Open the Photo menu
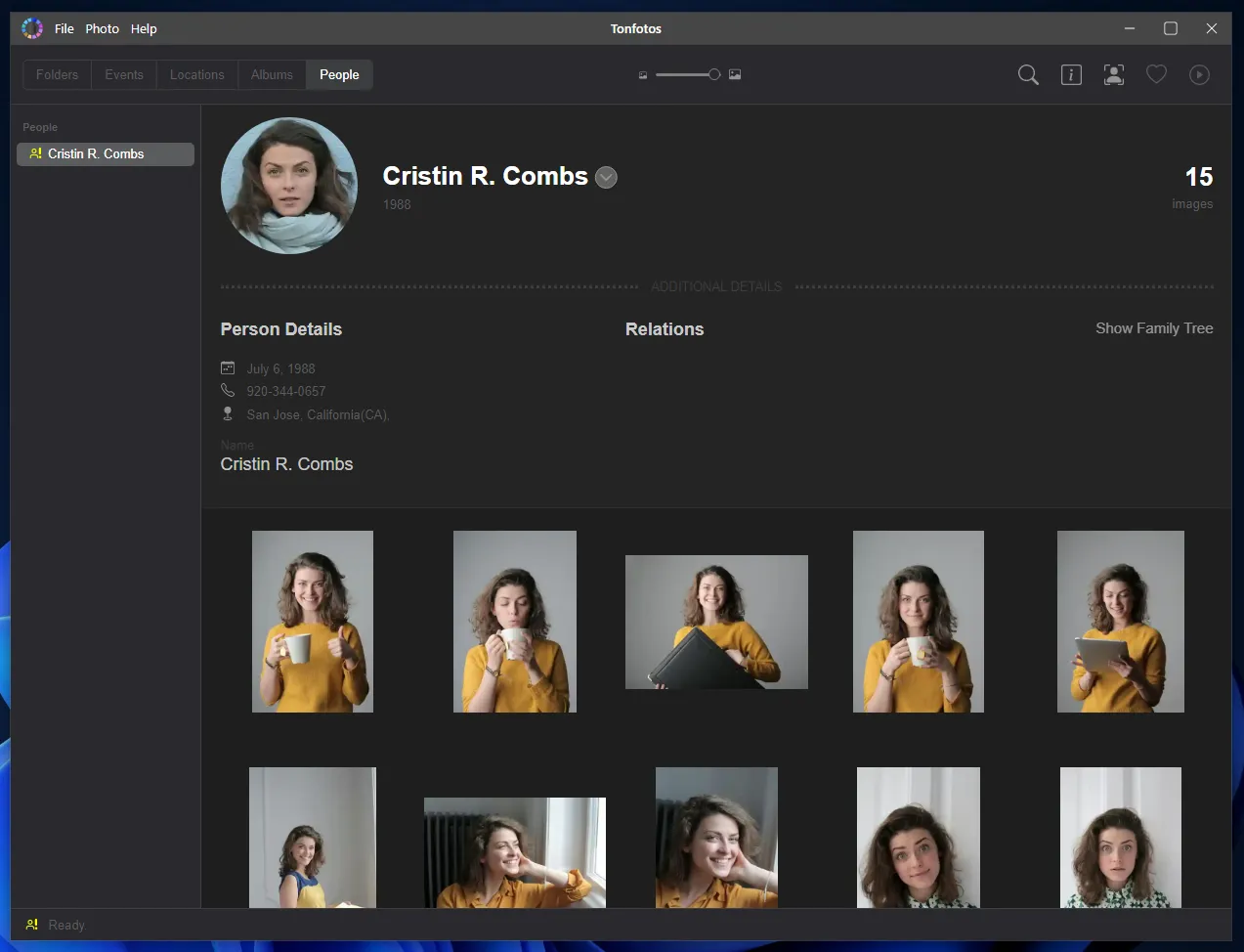The image size is (1244, 952). click(x=102, y=28)
